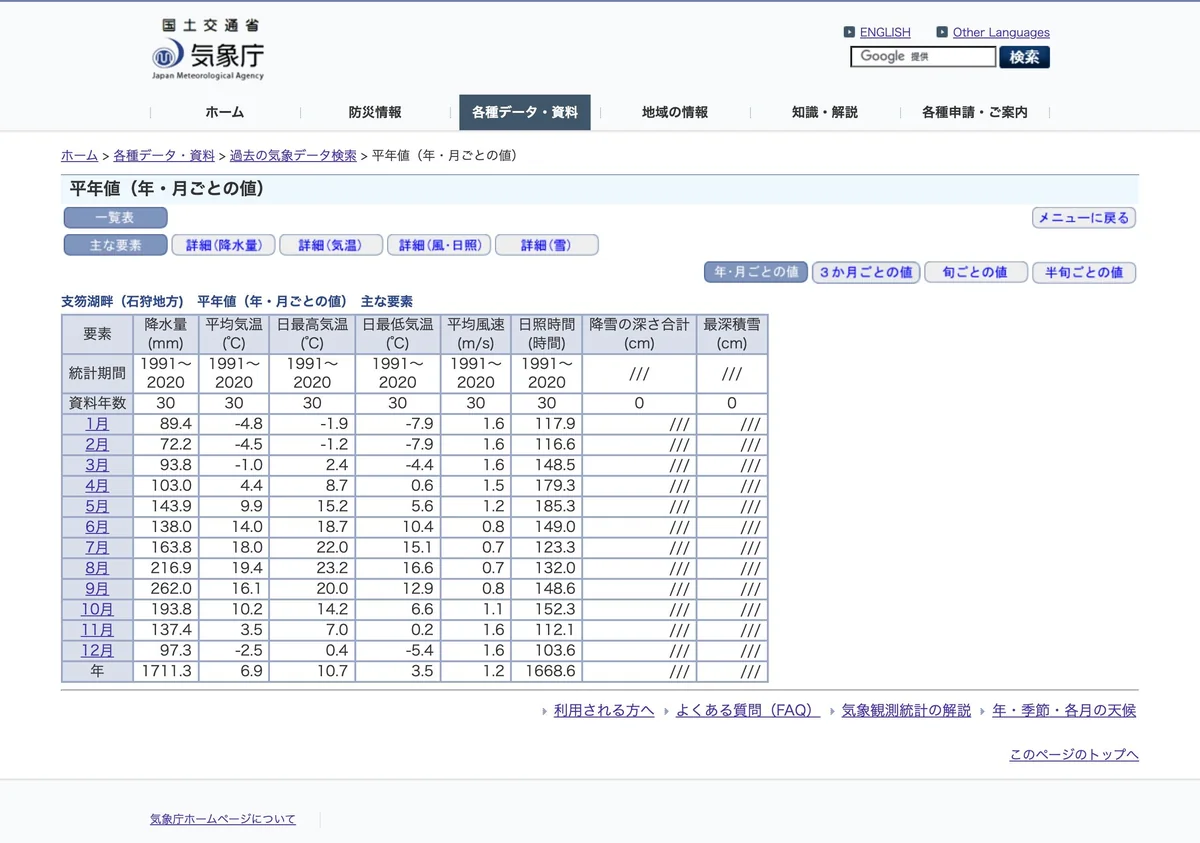The image size is (1200, 843).
Task: Open the 12月 row link
Action: click(97, 651)
